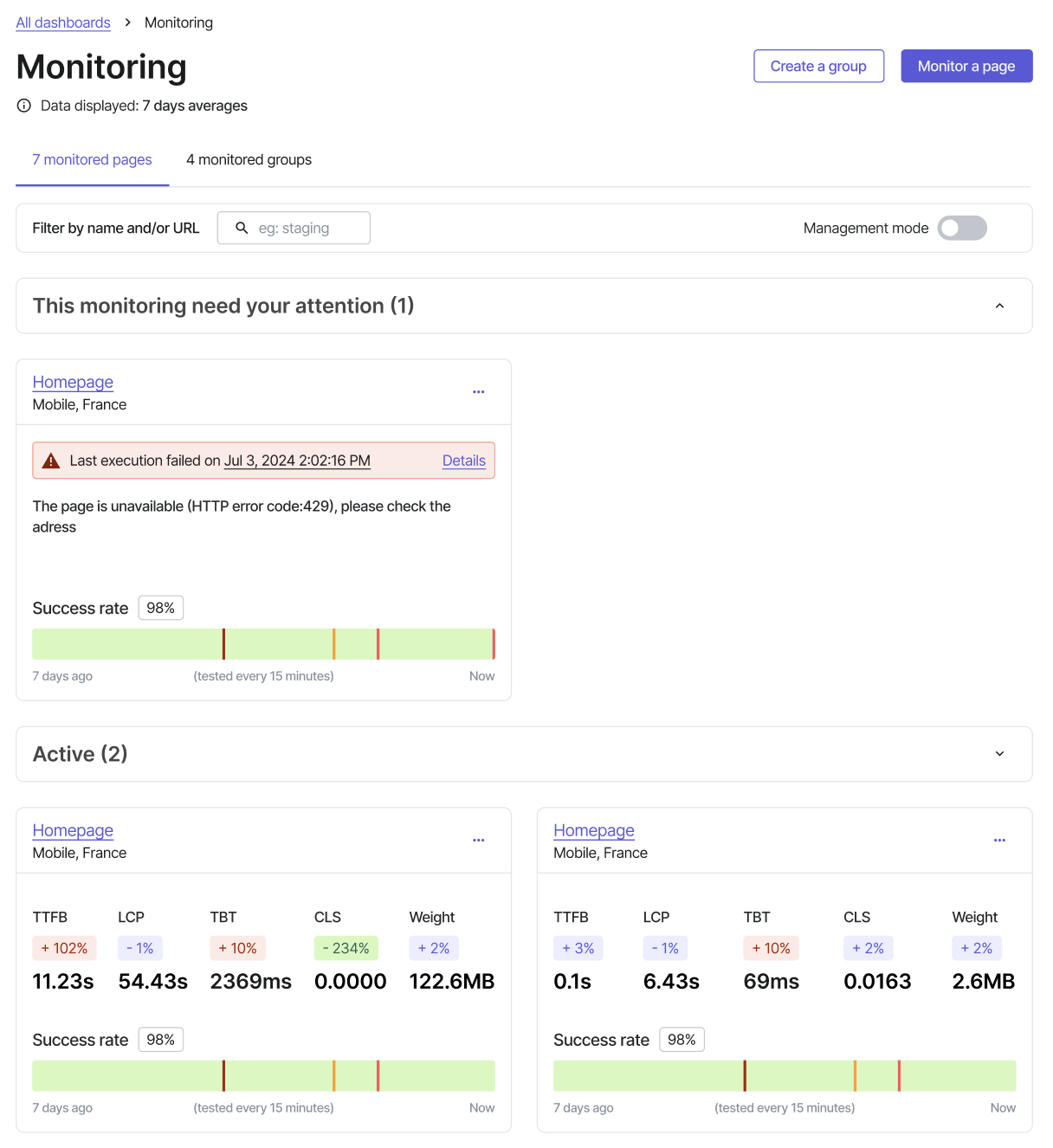Screen dimensions: 1053x1148
Task: Expand the Active (2) section
Action: pyautogui.click(x=999, y=753)
